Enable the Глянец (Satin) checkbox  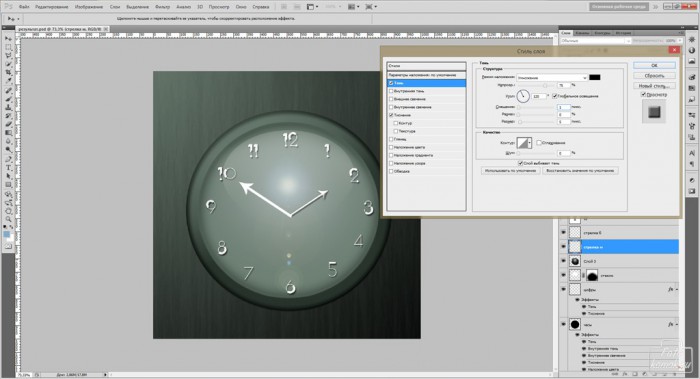coord(391,139)
